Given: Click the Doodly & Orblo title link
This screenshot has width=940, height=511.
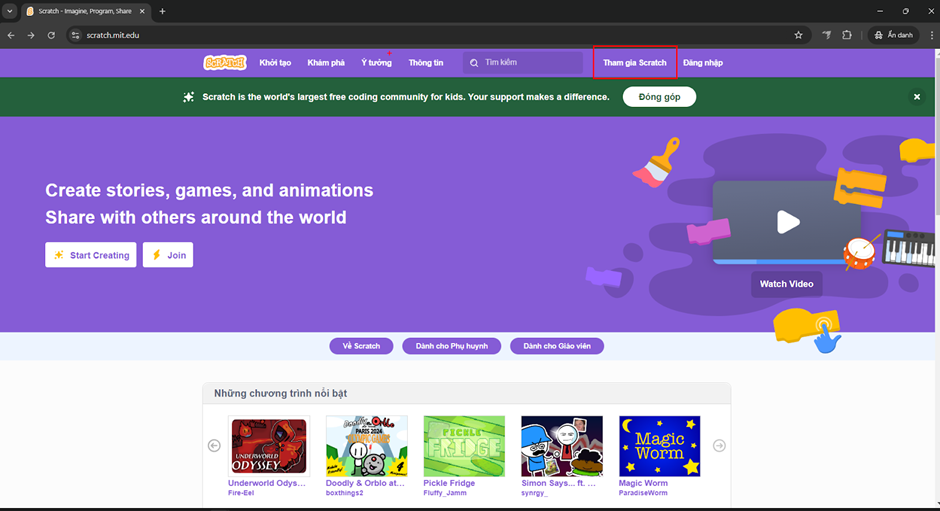Looking at the screenshot, I should pos(365,483).
